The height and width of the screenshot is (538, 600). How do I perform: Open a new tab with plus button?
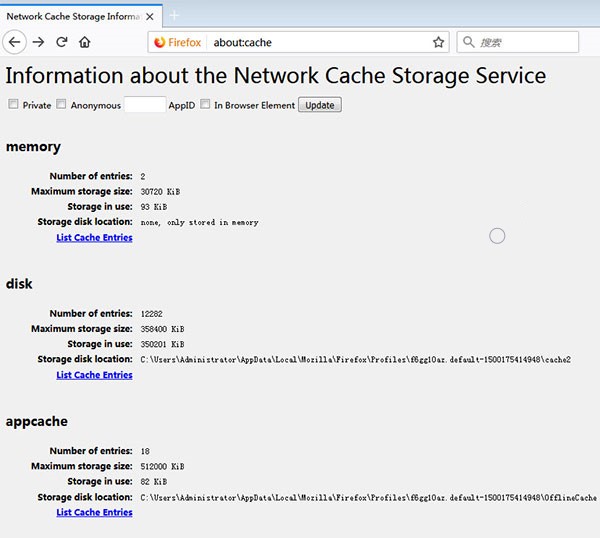[174, 15]
